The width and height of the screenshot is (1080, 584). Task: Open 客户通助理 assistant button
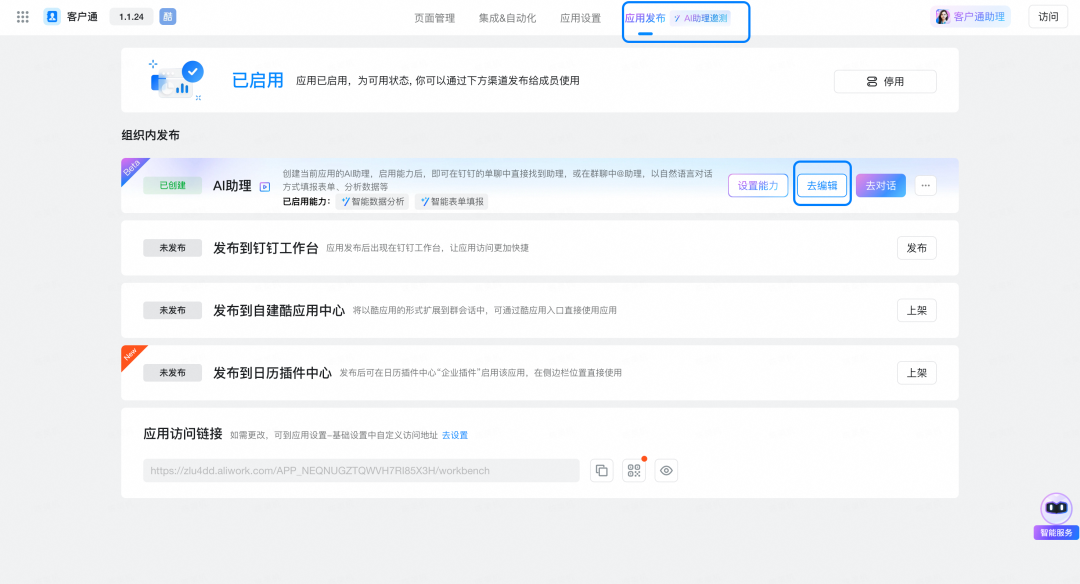coord(970,17)
